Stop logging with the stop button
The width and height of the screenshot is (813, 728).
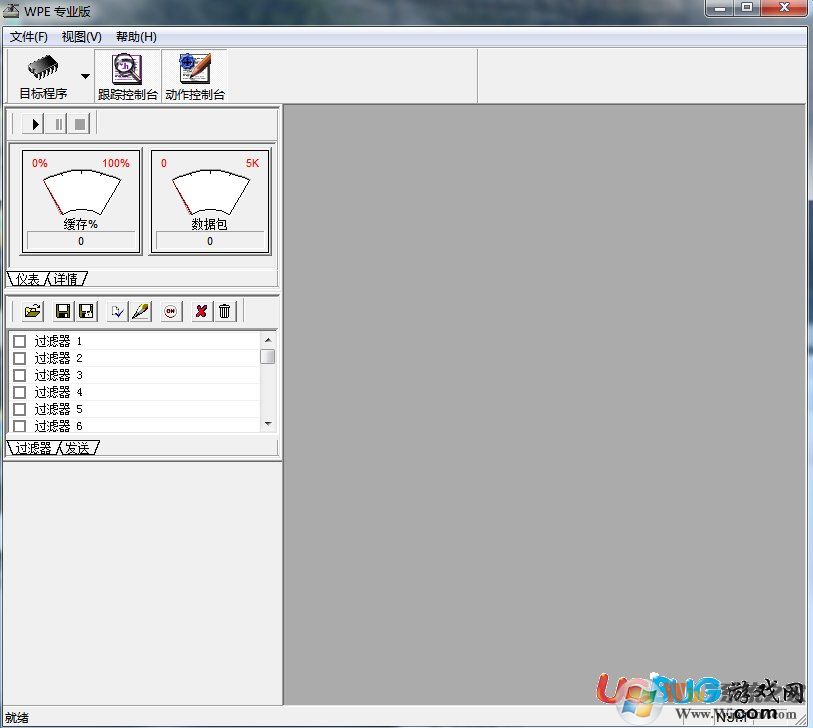(x=79, y=124)
